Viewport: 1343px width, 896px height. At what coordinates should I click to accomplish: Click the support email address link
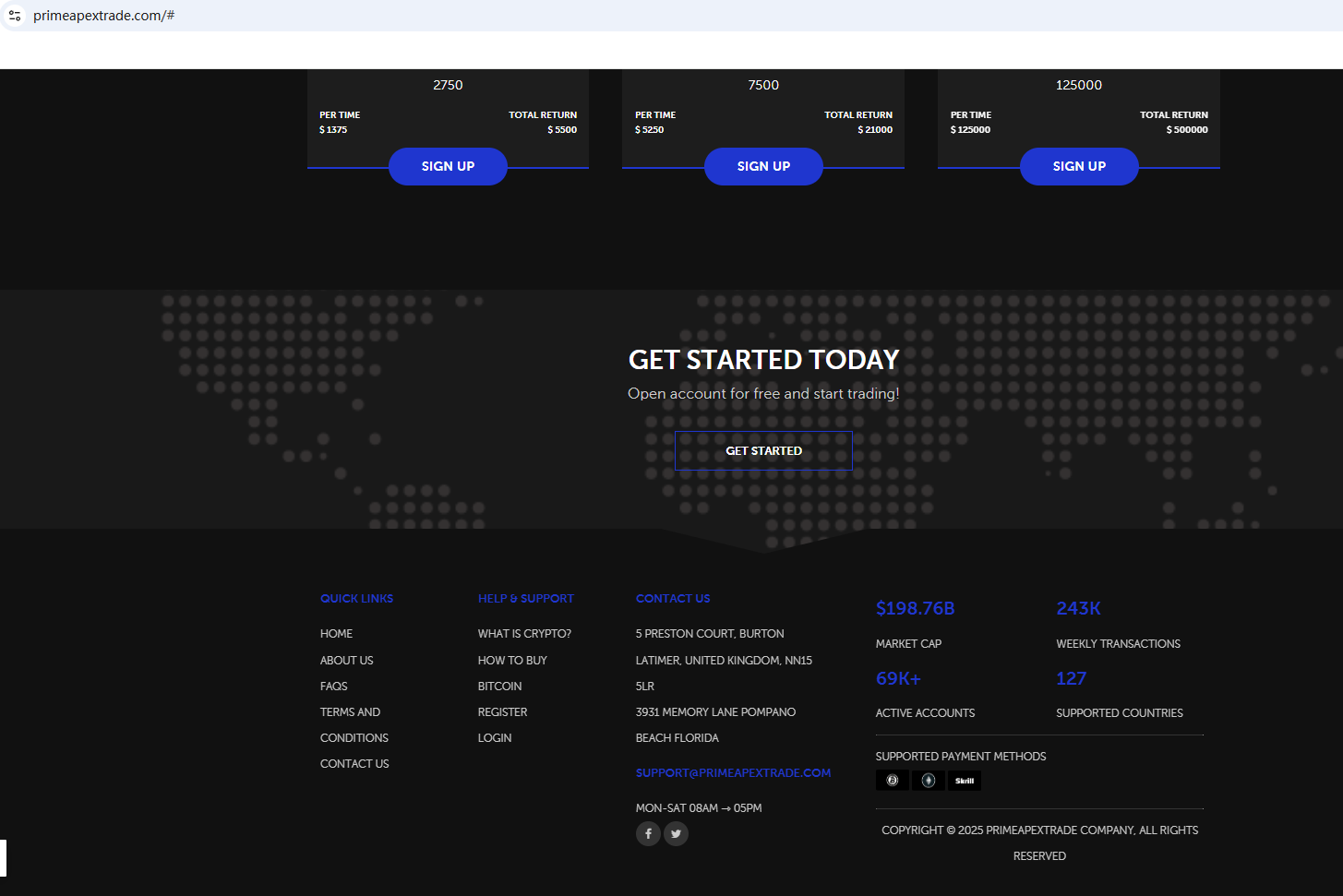point(733,773)
